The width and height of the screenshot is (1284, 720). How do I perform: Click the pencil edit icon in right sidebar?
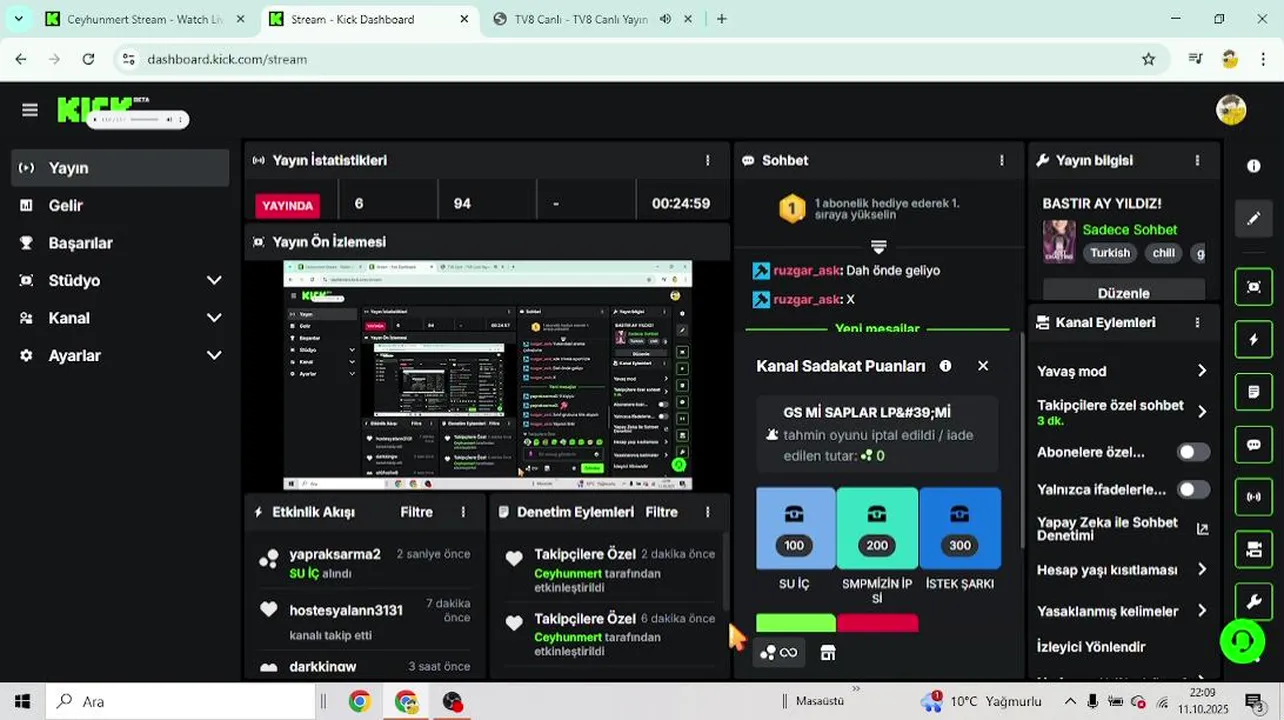point(1254,218)
